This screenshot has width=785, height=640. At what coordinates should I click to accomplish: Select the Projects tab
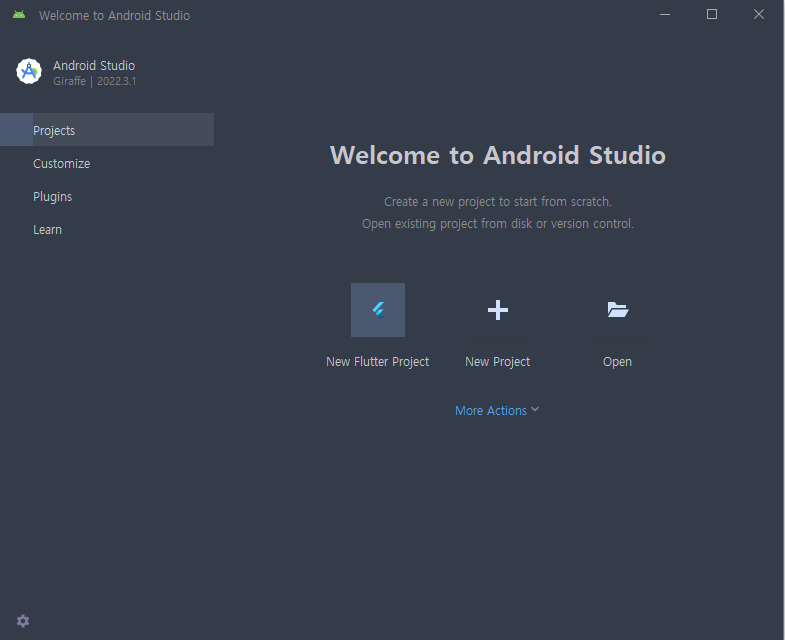107,130
